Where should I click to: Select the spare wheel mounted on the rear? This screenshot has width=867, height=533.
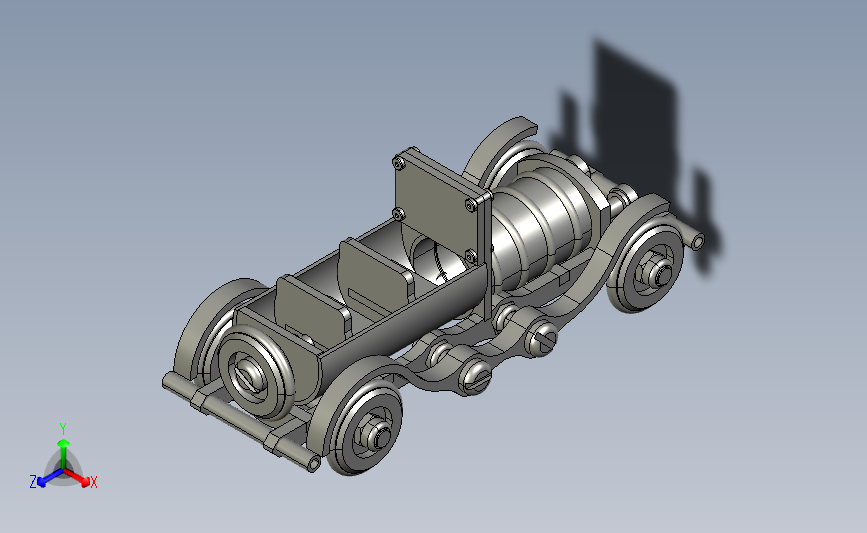[255, 371]
